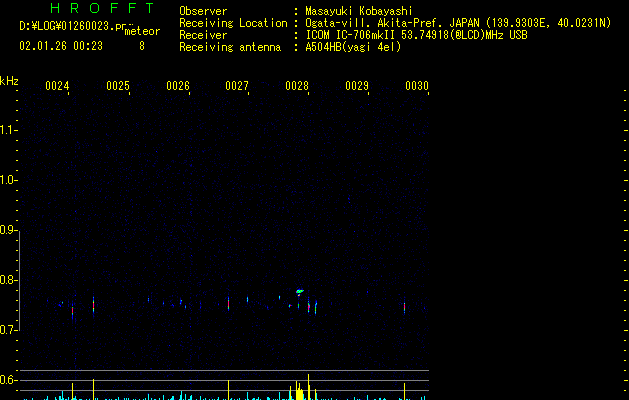Viewport: 629px width, 400px height.
Task: Click the 0027 time marker
Action: pyautogui.click(x=237, y=86)
